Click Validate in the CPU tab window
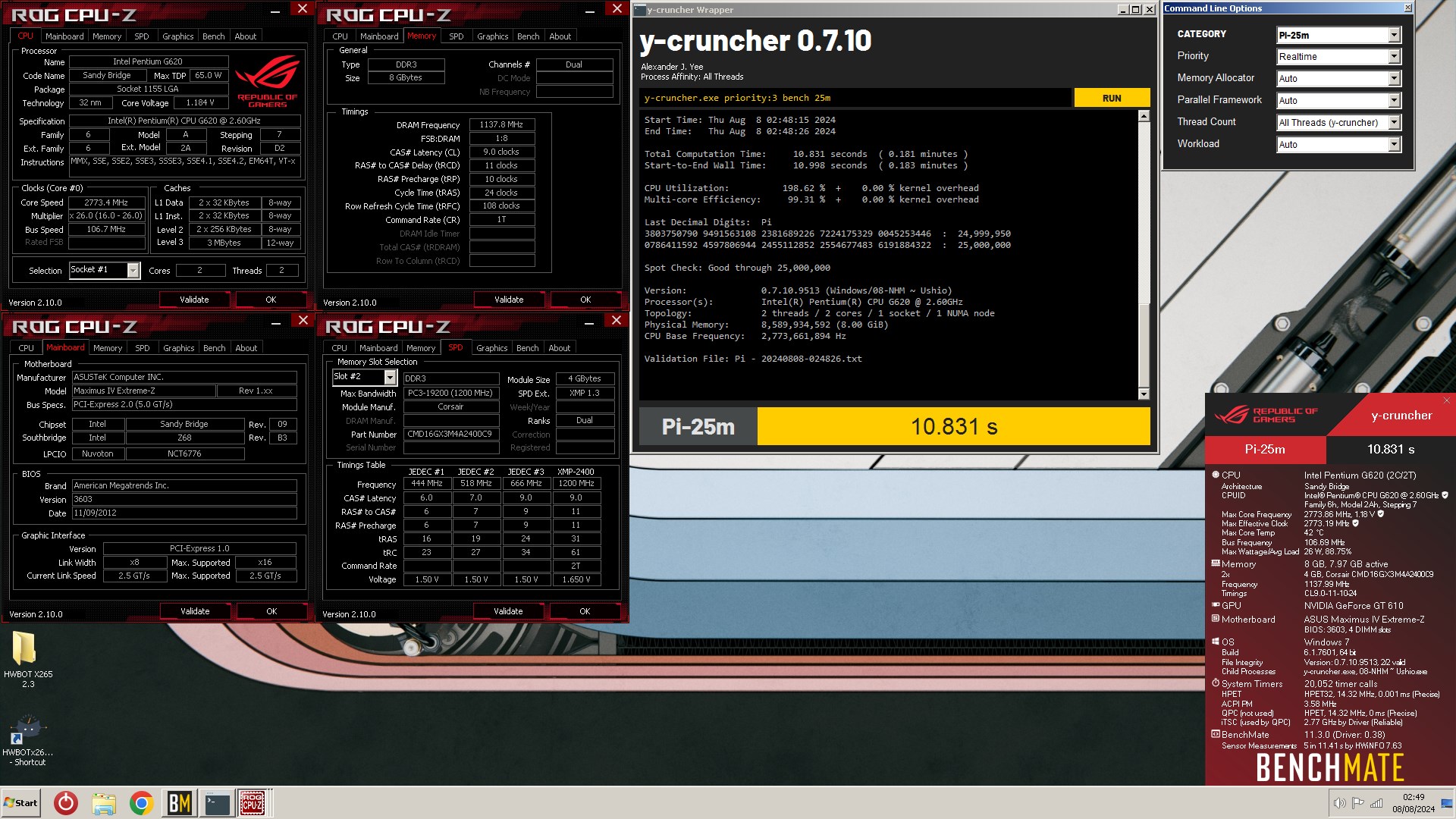 (x=194, y=300)
